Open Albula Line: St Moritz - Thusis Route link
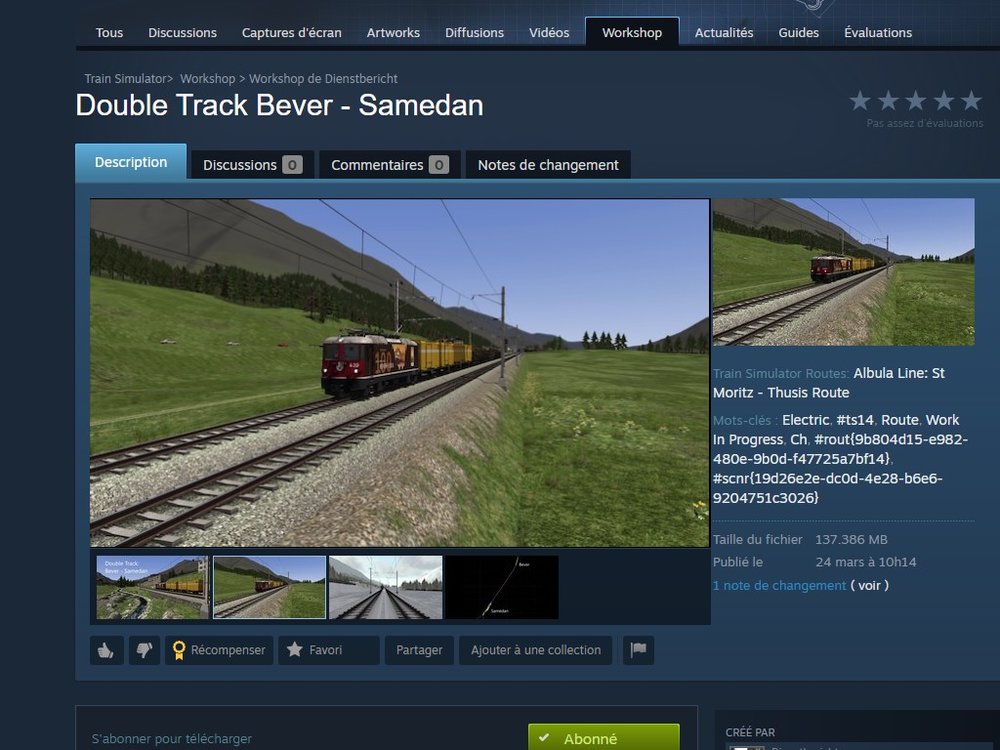Viewport: 1000px width, 750px height. 828,383
